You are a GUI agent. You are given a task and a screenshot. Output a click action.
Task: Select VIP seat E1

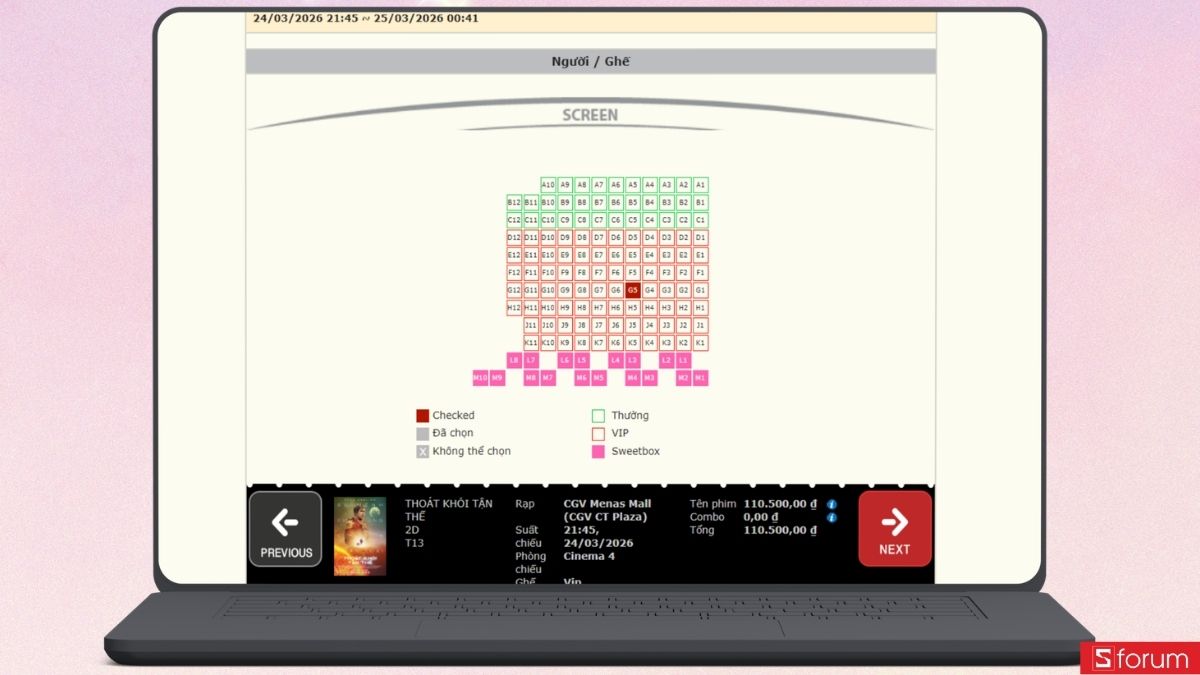tap(701, 255)
